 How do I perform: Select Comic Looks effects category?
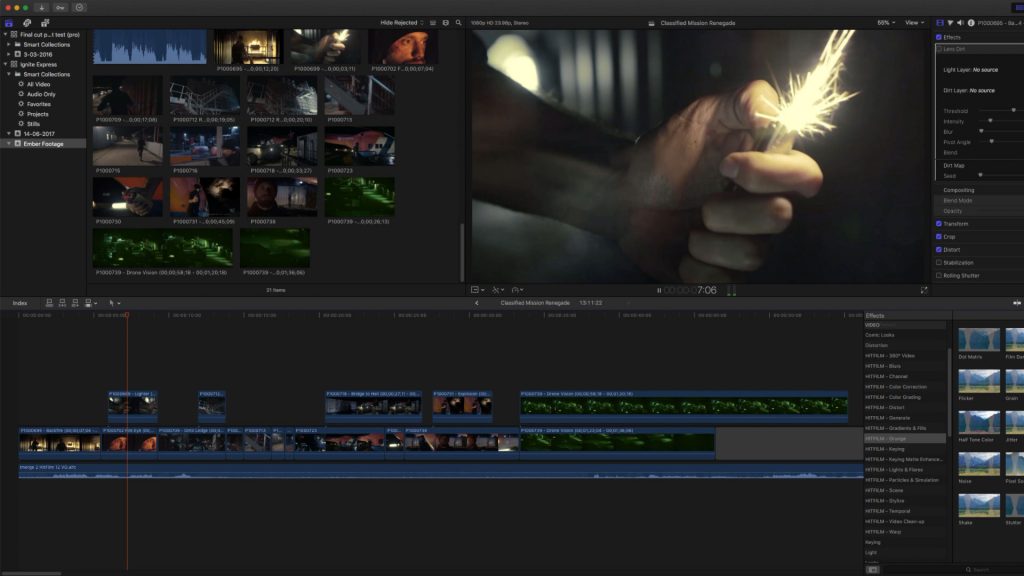(x=881, y=335)
